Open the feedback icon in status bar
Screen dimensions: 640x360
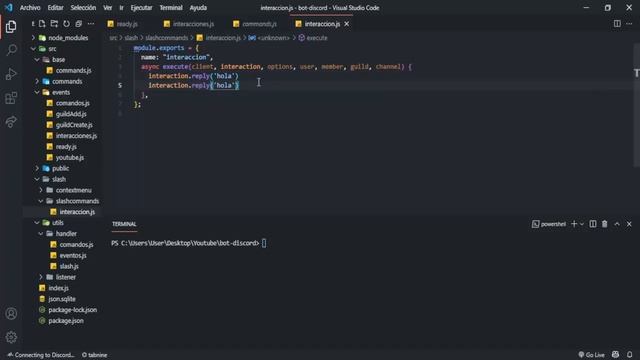point(616,355)
